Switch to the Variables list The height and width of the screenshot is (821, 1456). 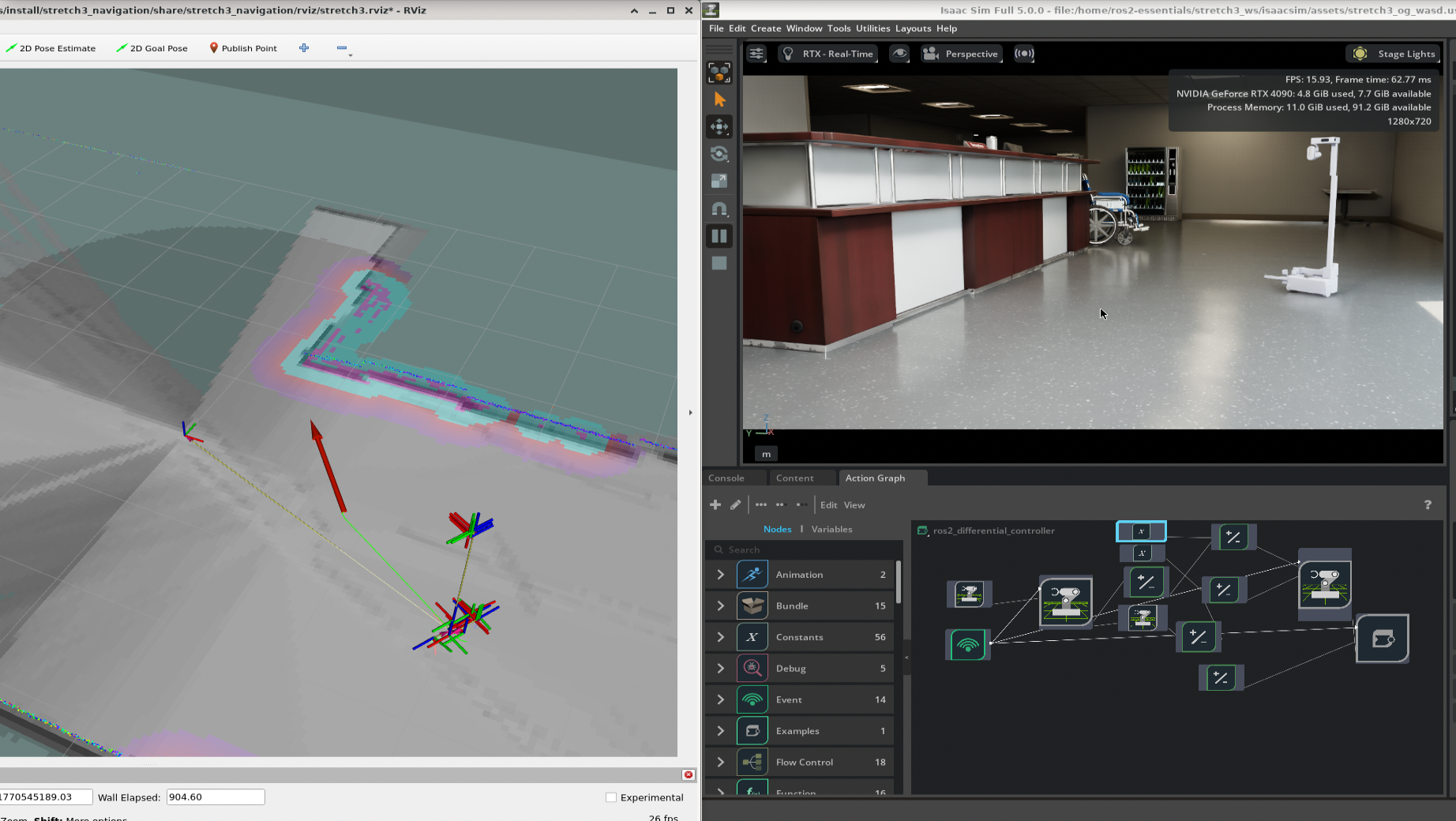click(831, 530)
